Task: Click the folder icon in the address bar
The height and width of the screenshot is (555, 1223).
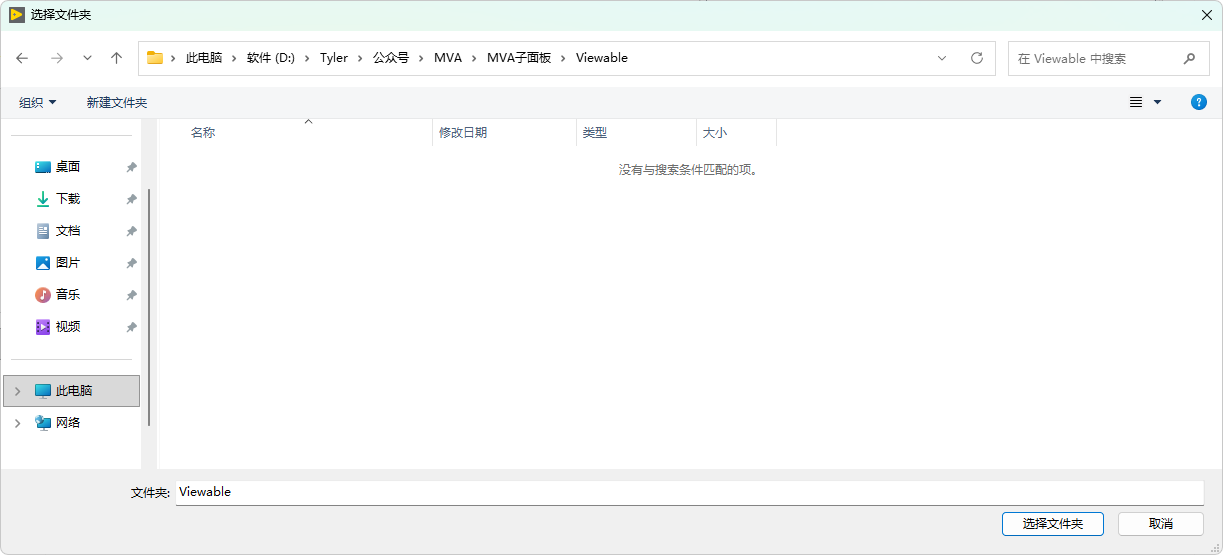Action: point(155,58)
